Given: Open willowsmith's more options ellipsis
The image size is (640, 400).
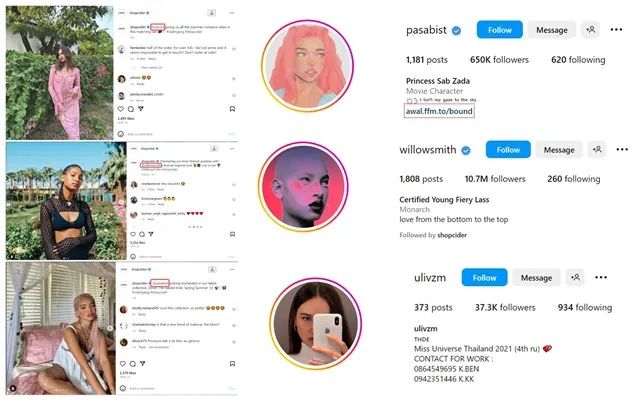Looking at the screenshot, I should (622, 149).
